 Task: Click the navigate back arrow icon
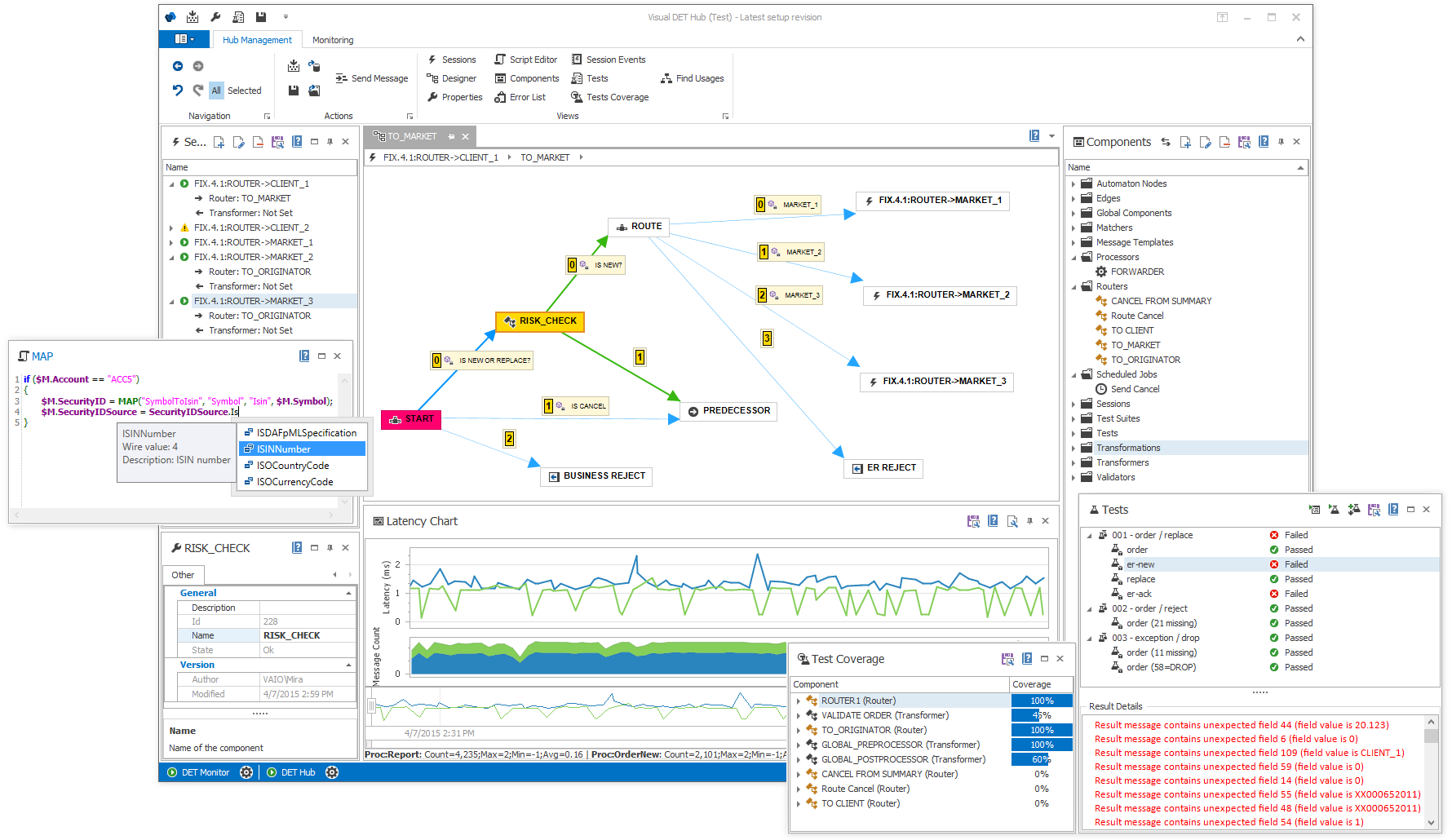pos(178,66)
